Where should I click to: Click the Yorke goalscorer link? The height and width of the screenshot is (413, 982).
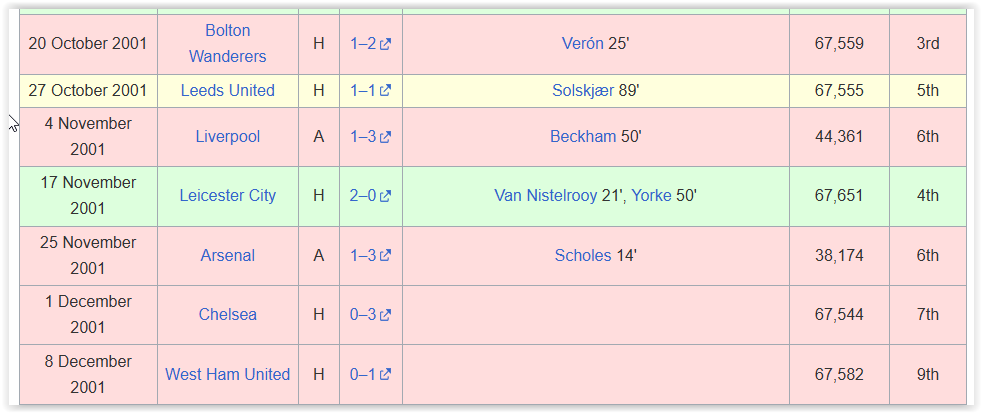(651, 195)
